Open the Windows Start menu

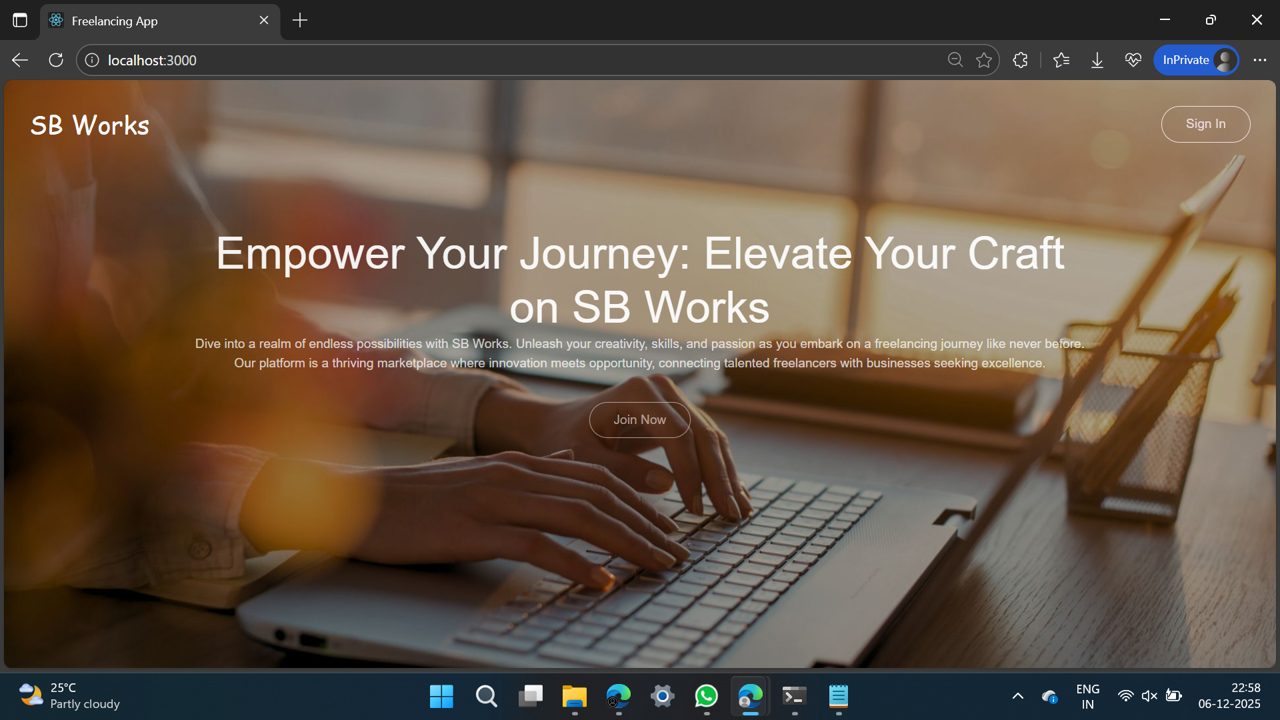pyautogui.click(x=441, y=696)
